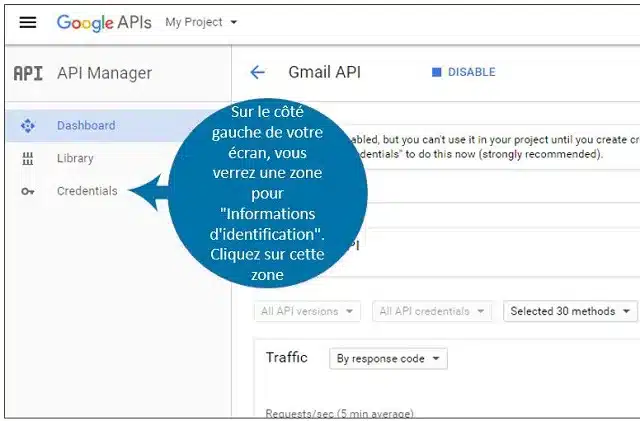Open the All API credentials dropdown

point(432,311)
